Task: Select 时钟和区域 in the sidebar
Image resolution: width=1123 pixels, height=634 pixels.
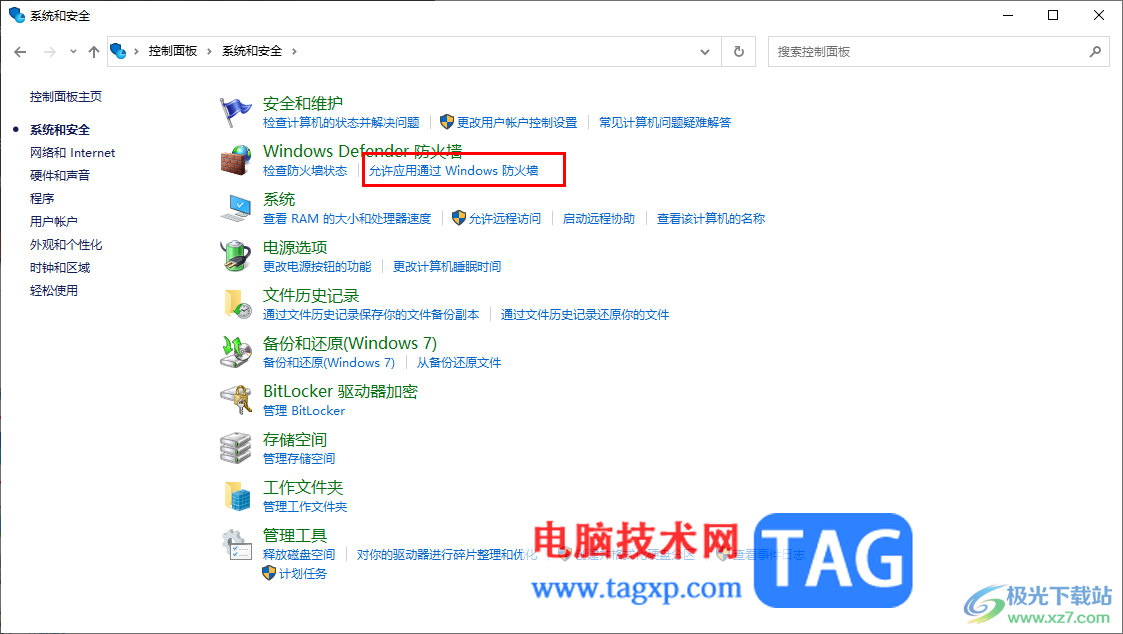Action: 60,267
